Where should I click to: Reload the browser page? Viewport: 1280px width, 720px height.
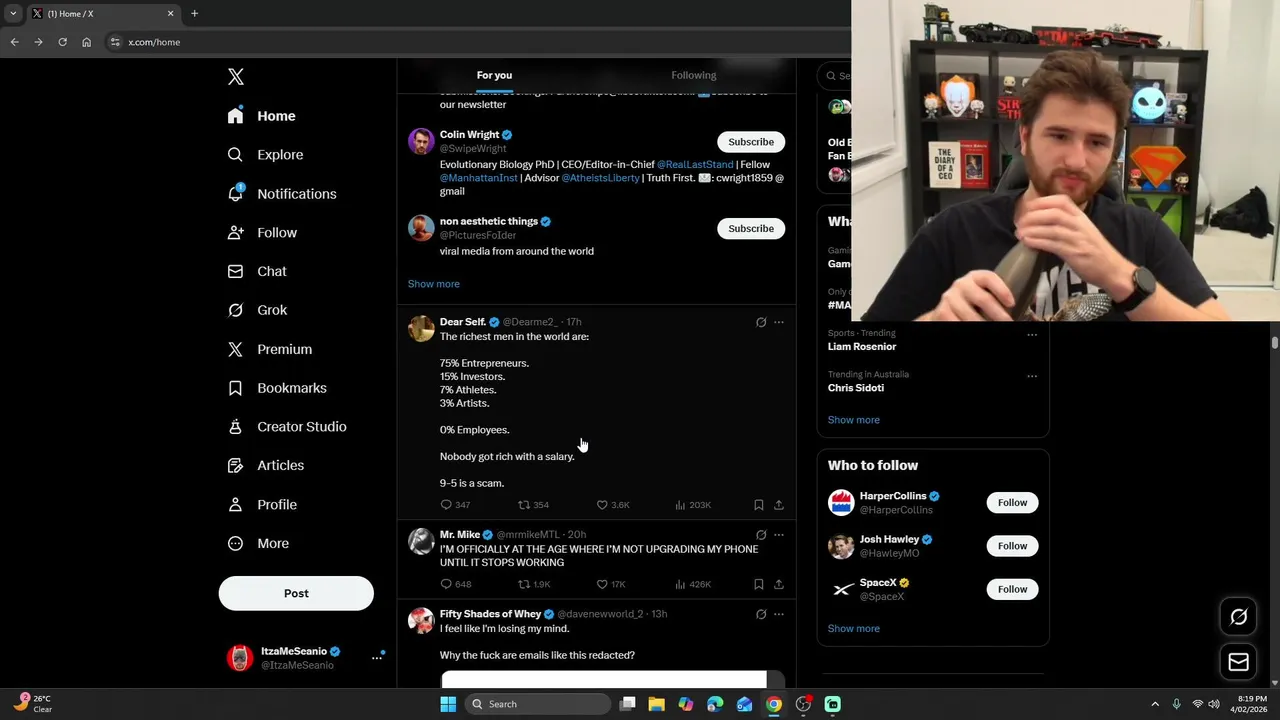click(x=62, y=42)
